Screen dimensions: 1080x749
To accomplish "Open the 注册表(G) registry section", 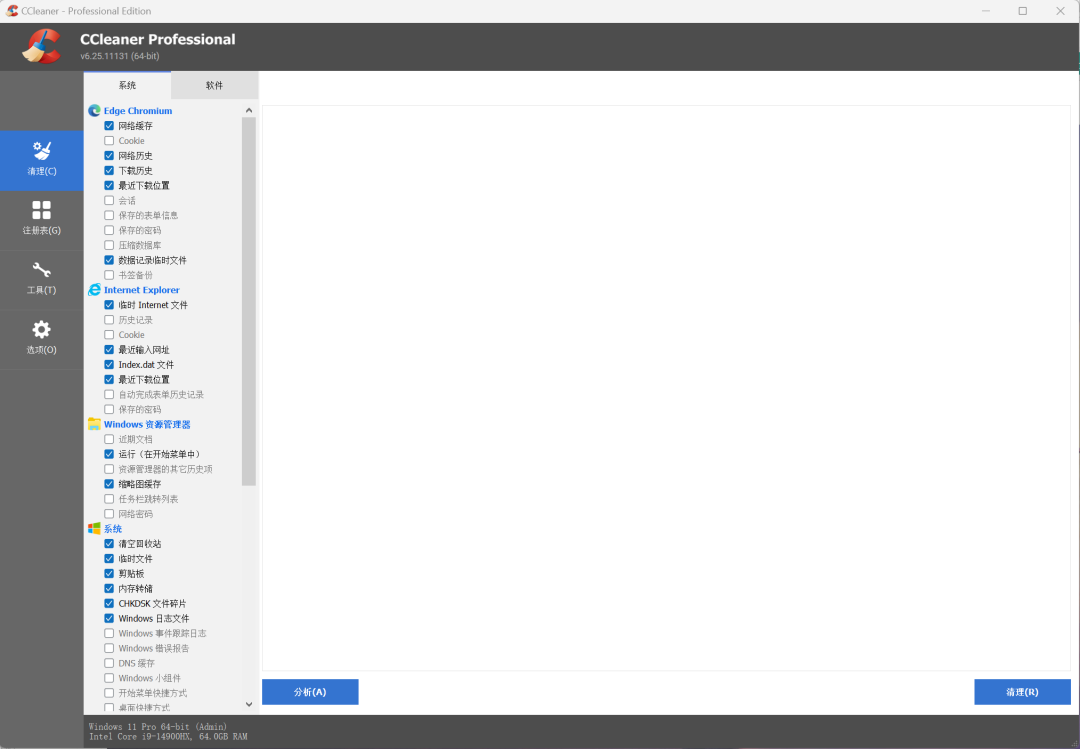I will 41,219.
